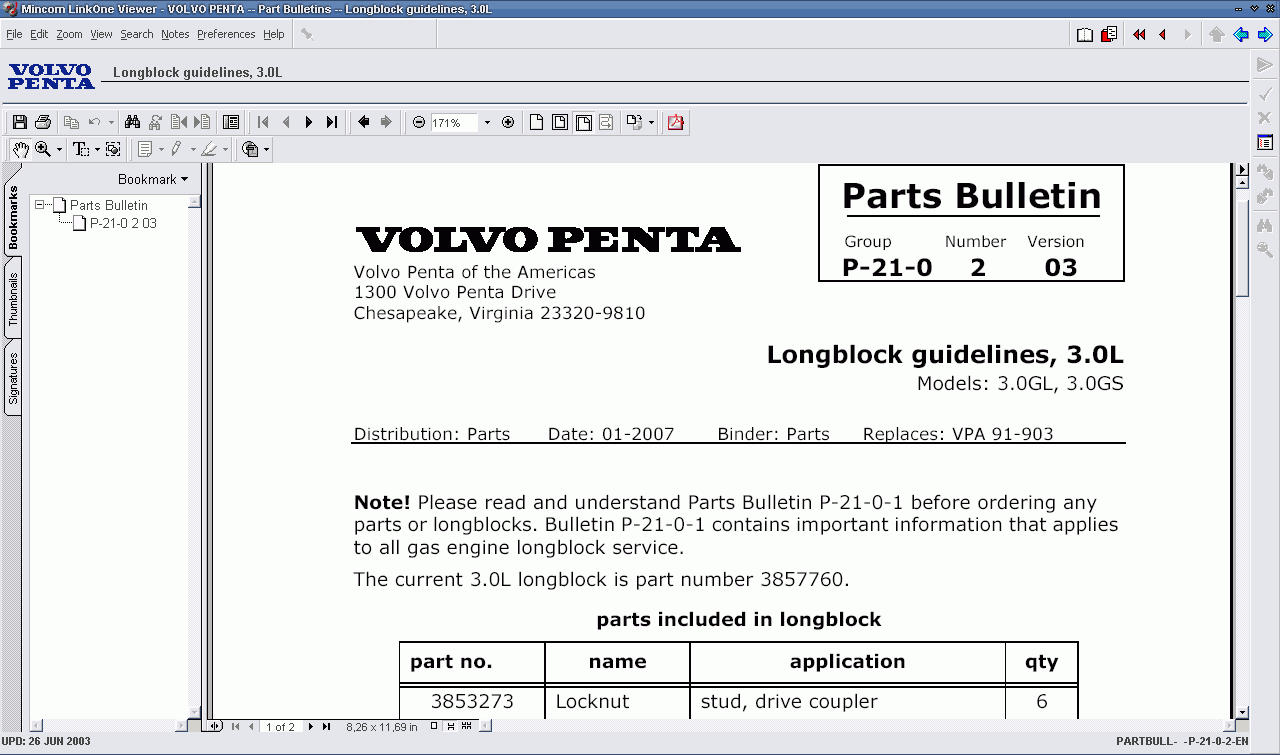Open the Pencil tool dropdown arrow
Image resolution: width=1280 pixels, height=755 pixels.
(x=193, y=149)
